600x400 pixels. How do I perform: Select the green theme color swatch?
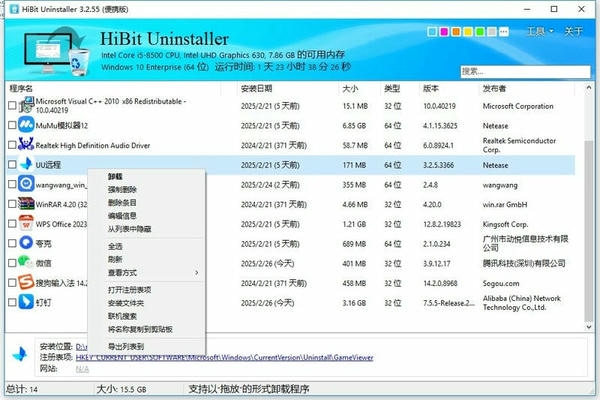[x=479, y=32]
